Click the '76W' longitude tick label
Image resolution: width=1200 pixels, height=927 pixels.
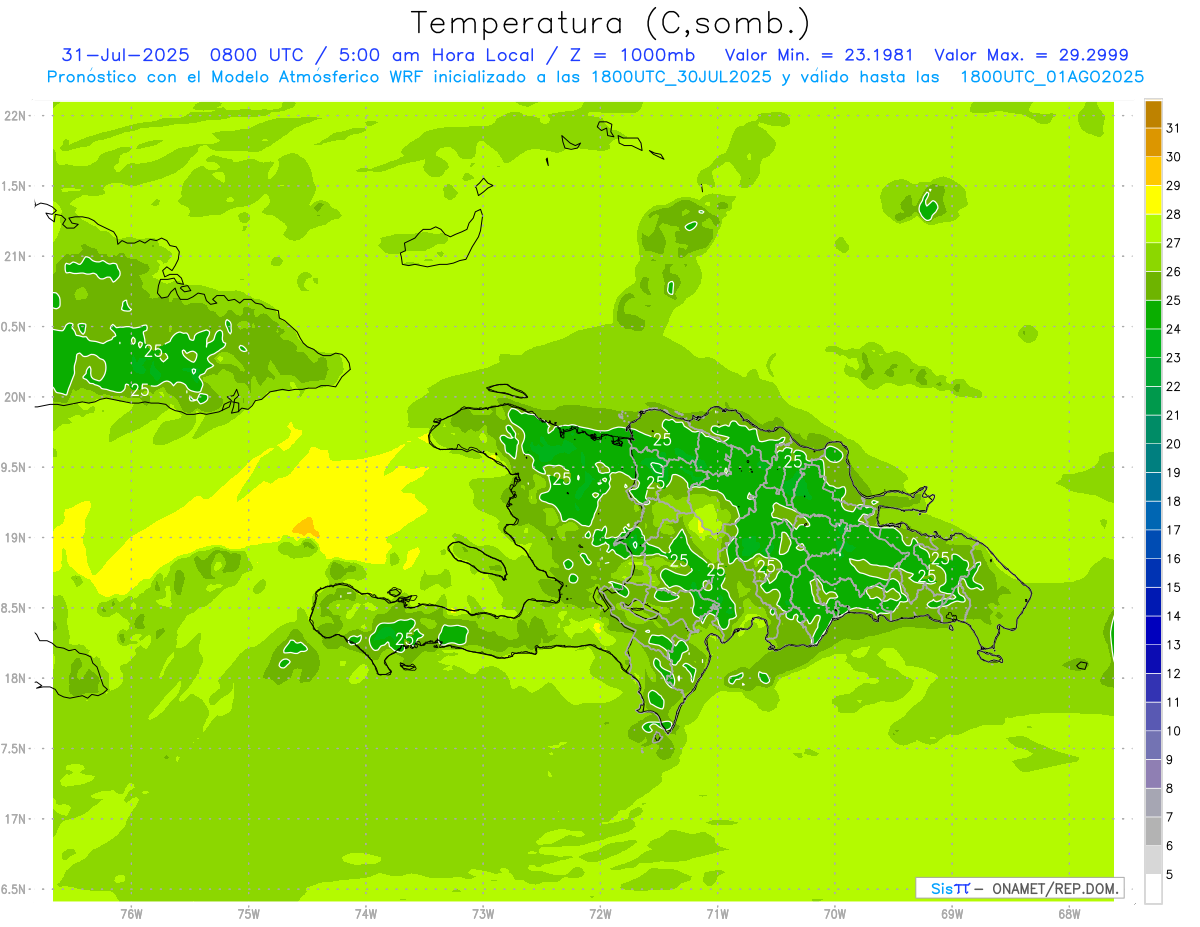(131, 913)
